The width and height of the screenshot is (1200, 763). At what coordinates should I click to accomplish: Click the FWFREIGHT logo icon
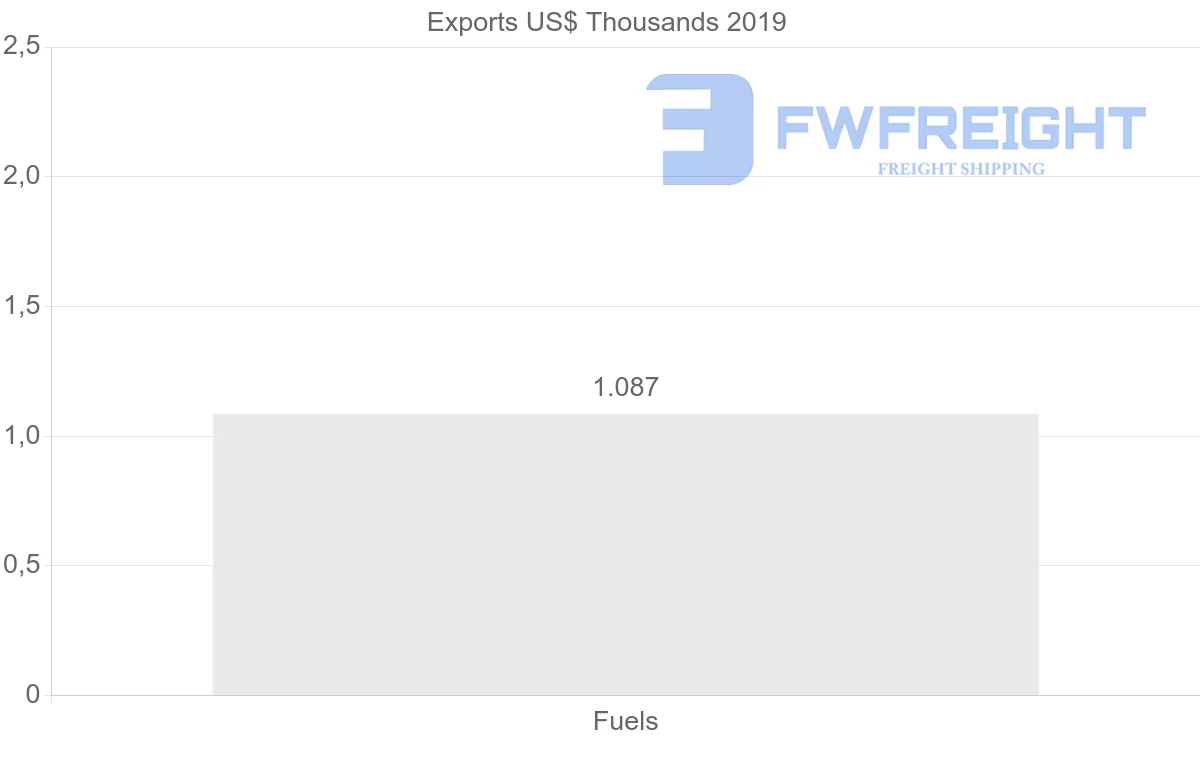700,129
